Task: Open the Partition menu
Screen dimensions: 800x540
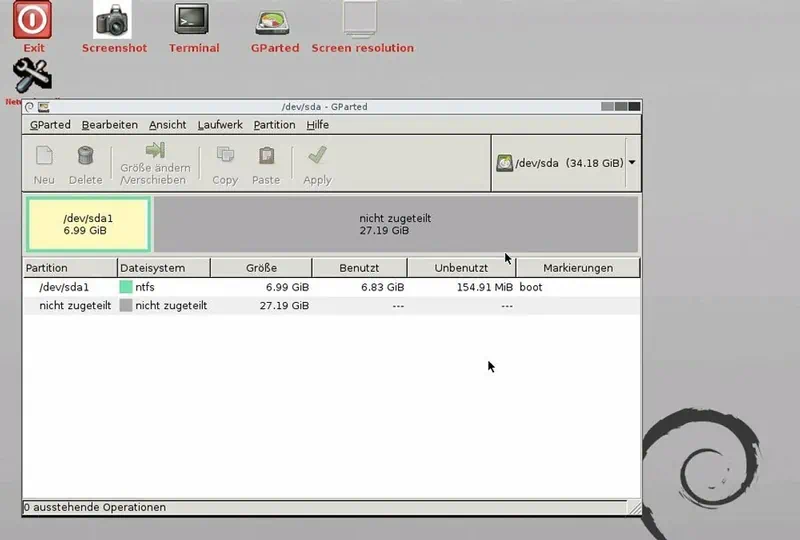Action: point(274,125)
